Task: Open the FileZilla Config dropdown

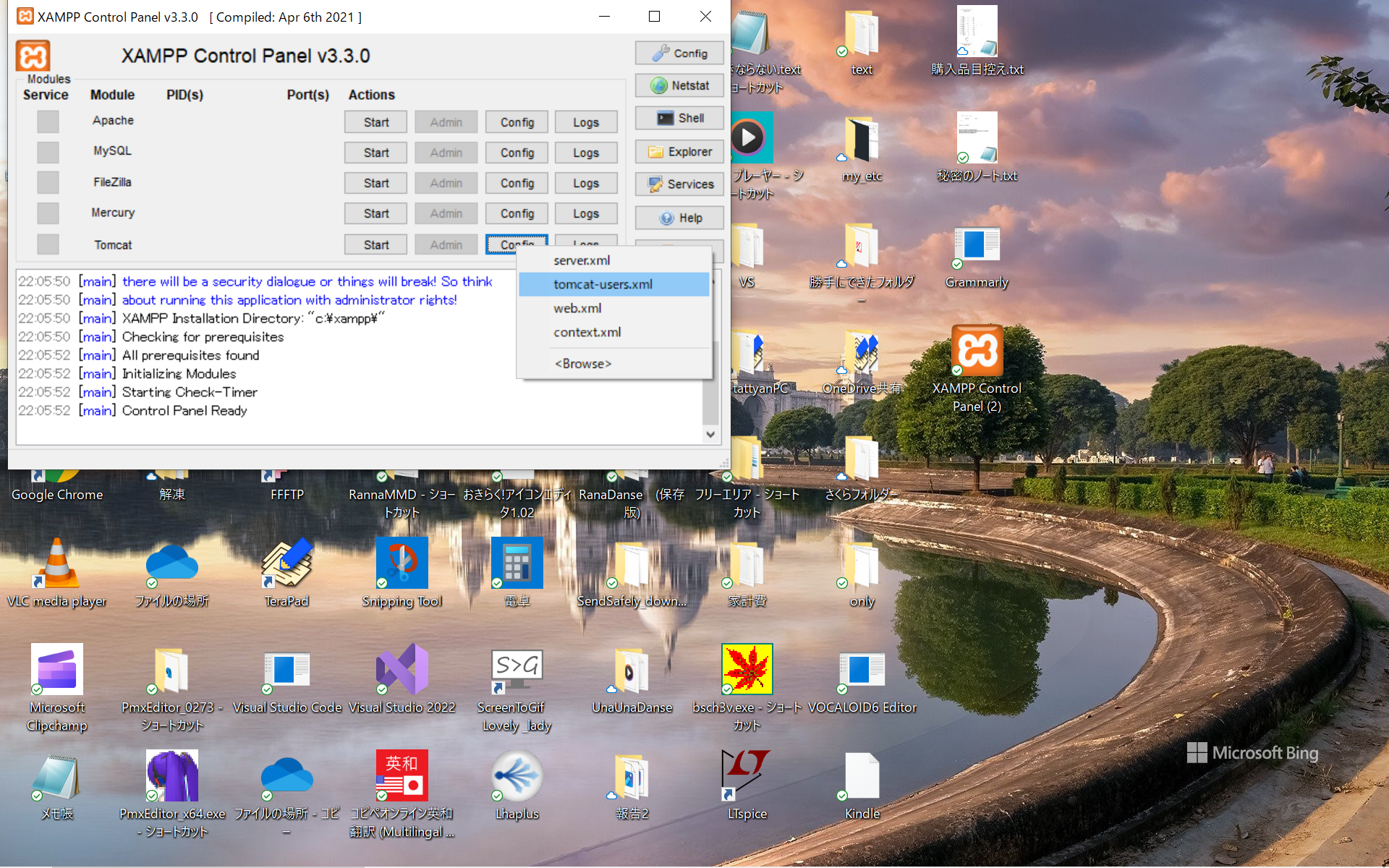Action: (x=517, y=183)
